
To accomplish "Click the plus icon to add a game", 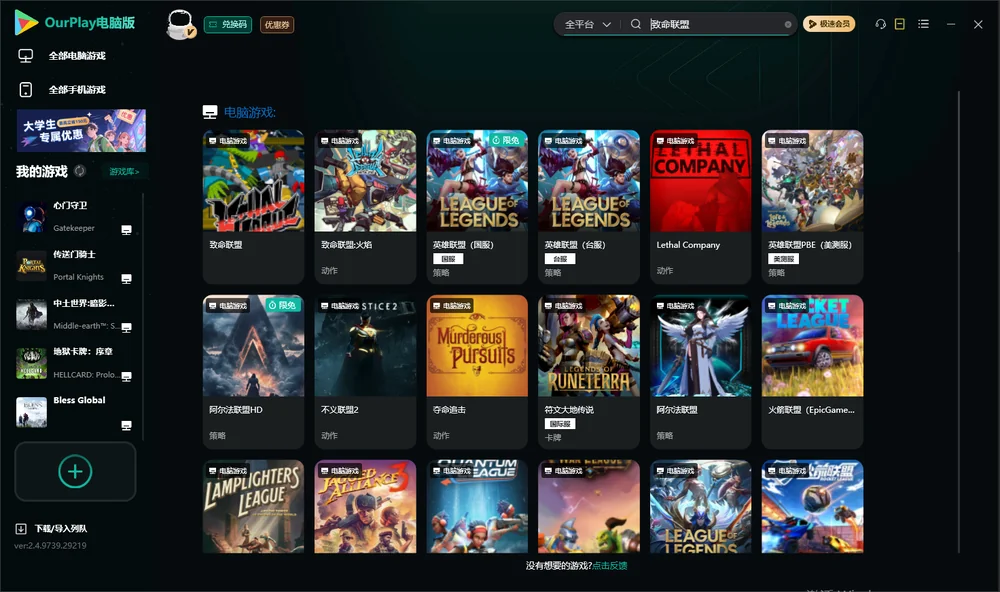I will (75, 471).
